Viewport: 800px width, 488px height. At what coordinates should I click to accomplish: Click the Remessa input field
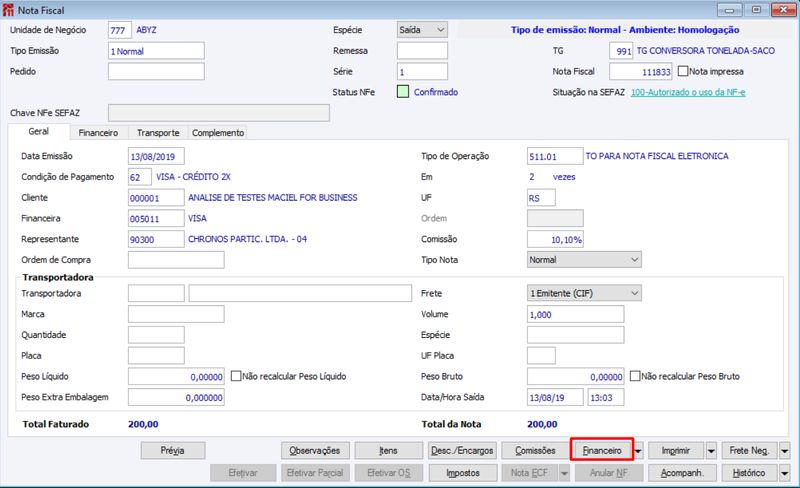422,51
